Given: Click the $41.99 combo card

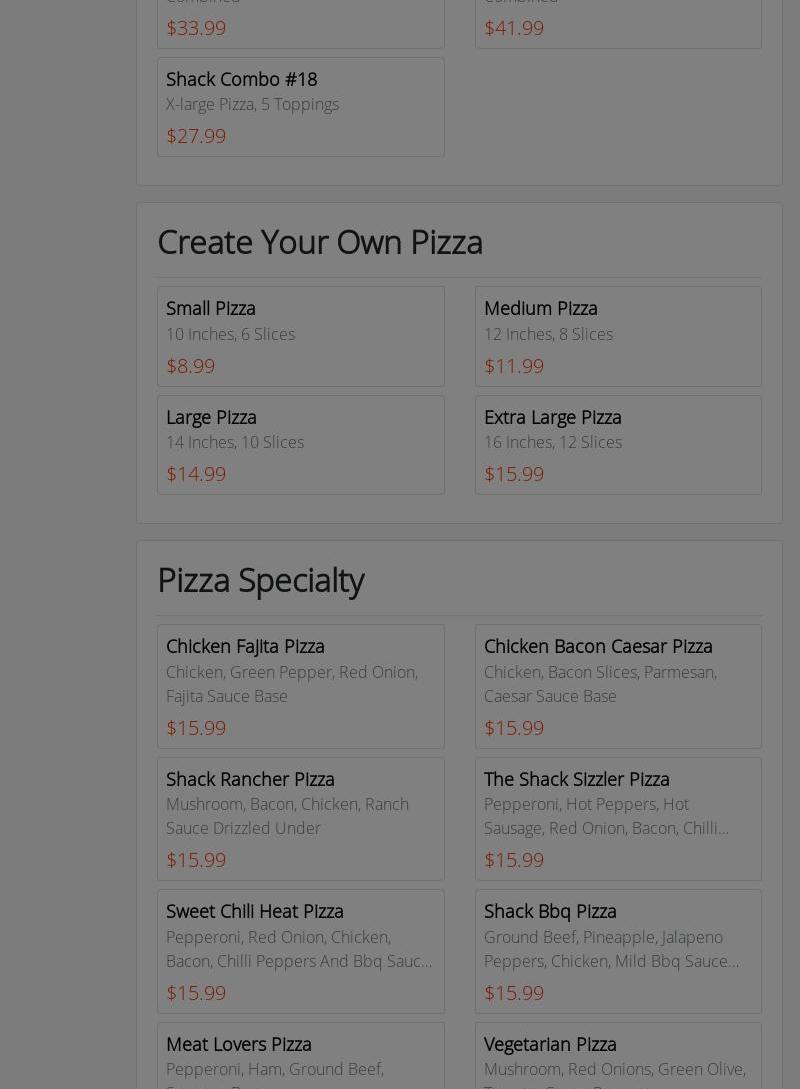Looking at the screenshot, I should [618, 24].
